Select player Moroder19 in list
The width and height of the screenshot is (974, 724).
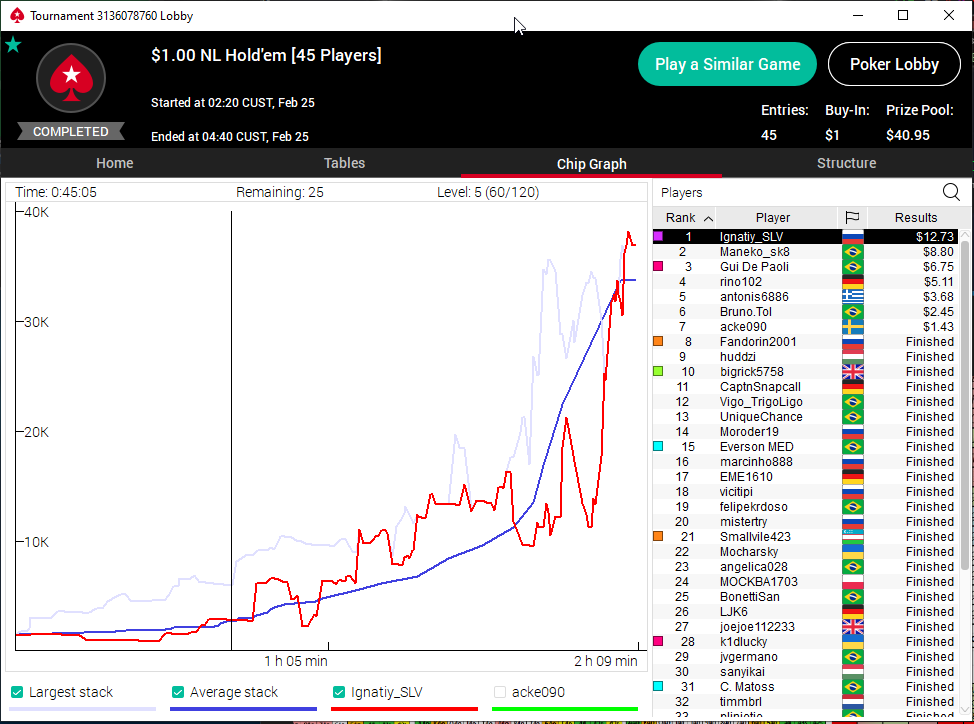click(x=805, y=432)
